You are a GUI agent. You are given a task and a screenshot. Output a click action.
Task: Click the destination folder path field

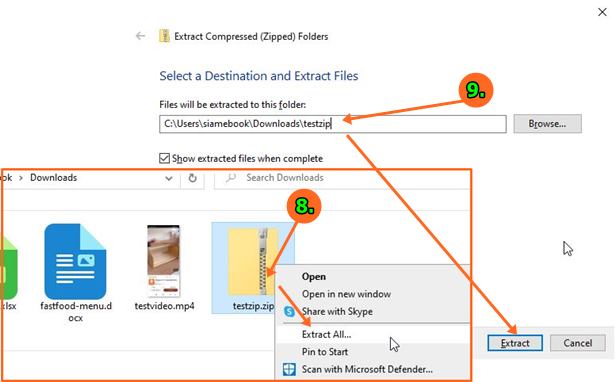pyautogui.click(x=333, y=124)
